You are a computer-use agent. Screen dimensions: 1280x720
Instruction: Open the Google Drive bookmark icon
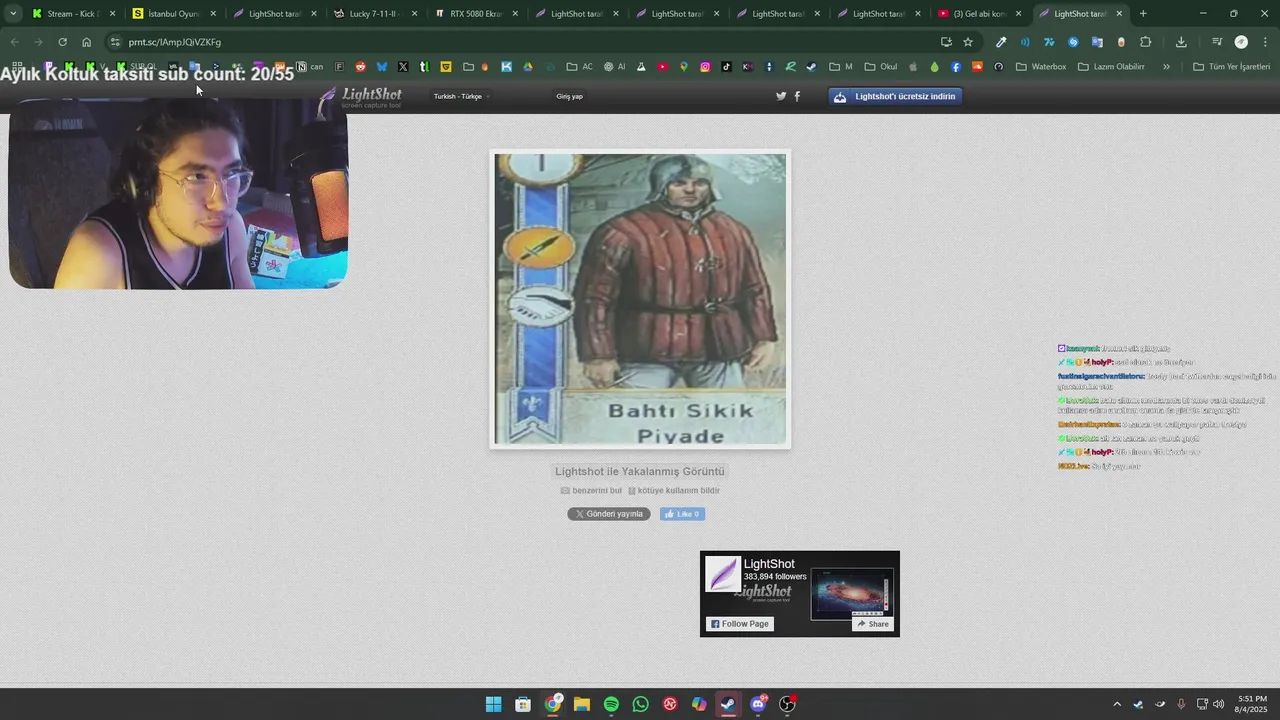point(527,67)
